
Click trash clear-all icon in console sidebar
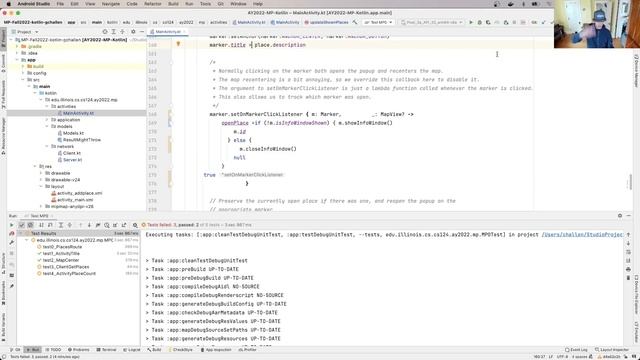point(628,278)
